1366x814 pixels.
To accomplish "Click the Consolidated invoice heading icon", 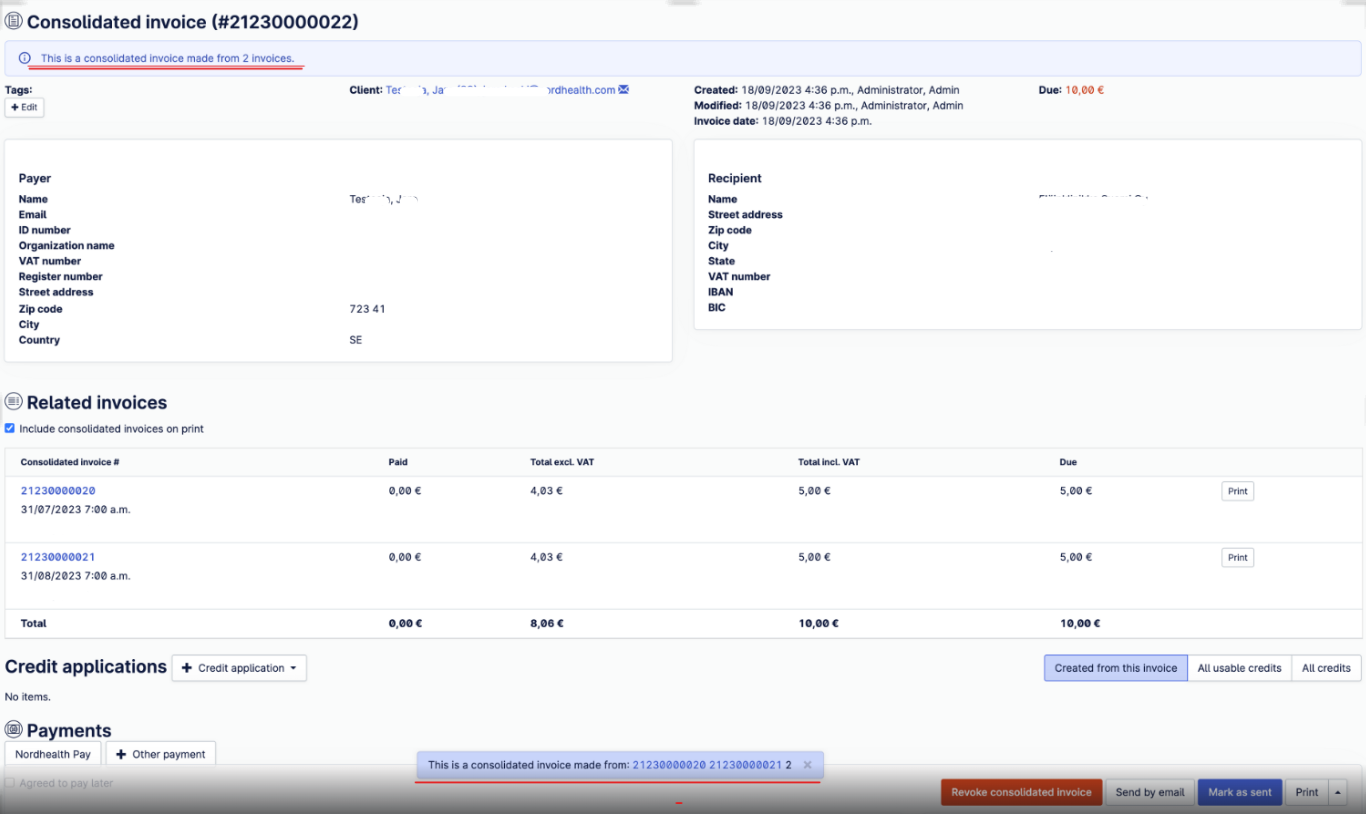I will coord(14,22).
